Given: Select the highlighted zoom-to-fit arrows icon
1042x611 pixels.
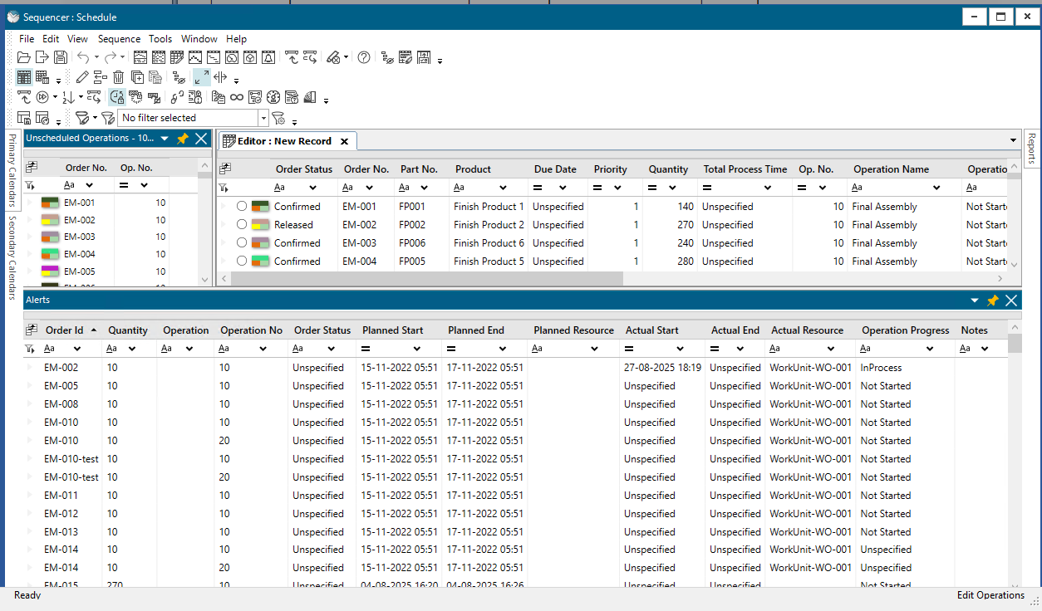Looking at the screenshot, I should click(200, 77).
